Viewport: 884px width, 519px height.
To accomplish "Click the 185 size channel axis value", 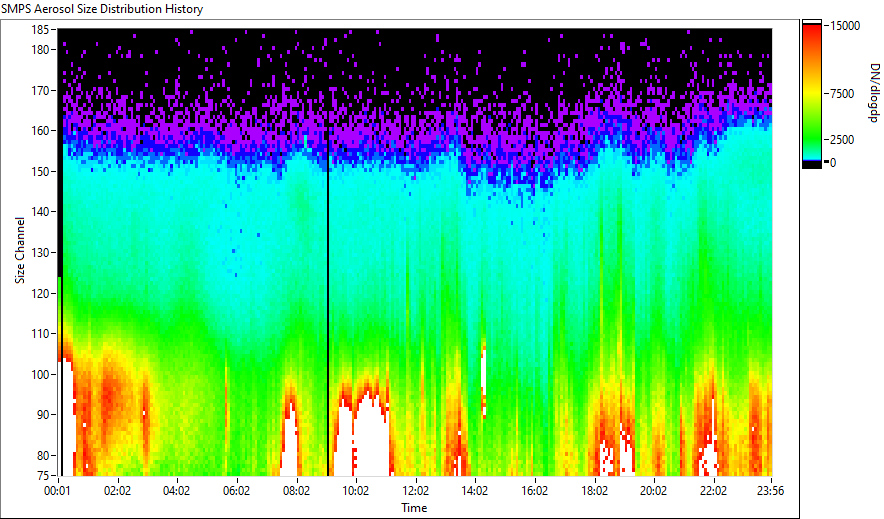I will point(41,30).
